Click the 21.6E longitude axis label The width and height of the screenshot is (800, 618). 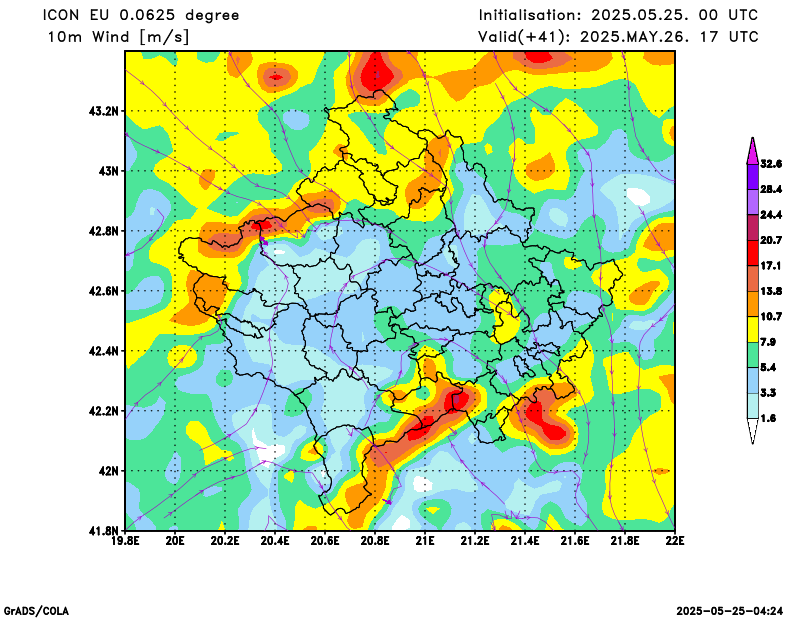[x=576, y=540]
